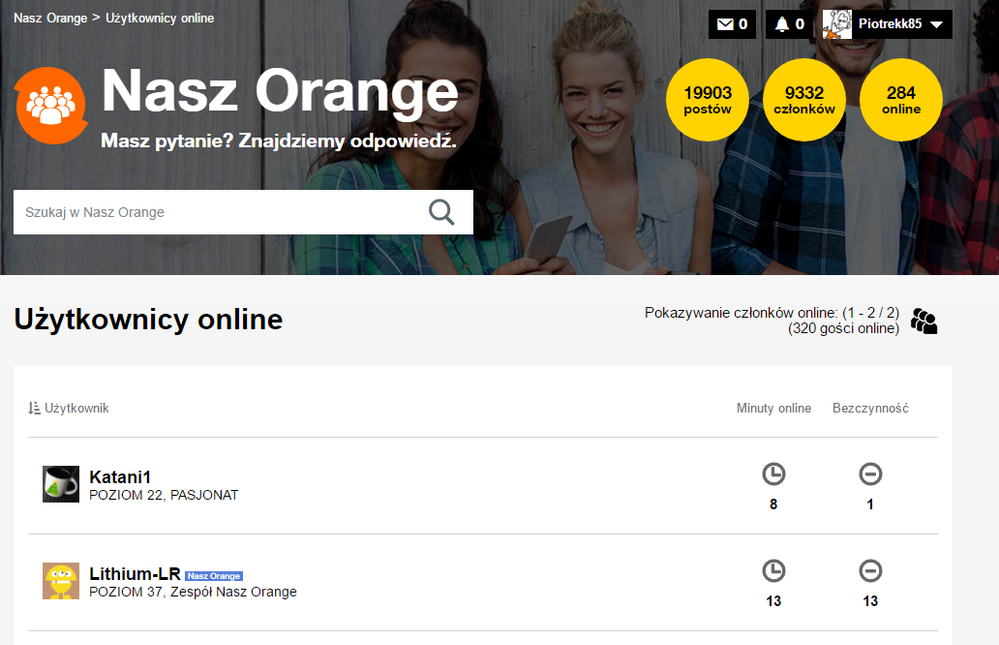This screenshot has width=999, height=645.
Task: Open Katani1's user profile link
Action: 120,476
